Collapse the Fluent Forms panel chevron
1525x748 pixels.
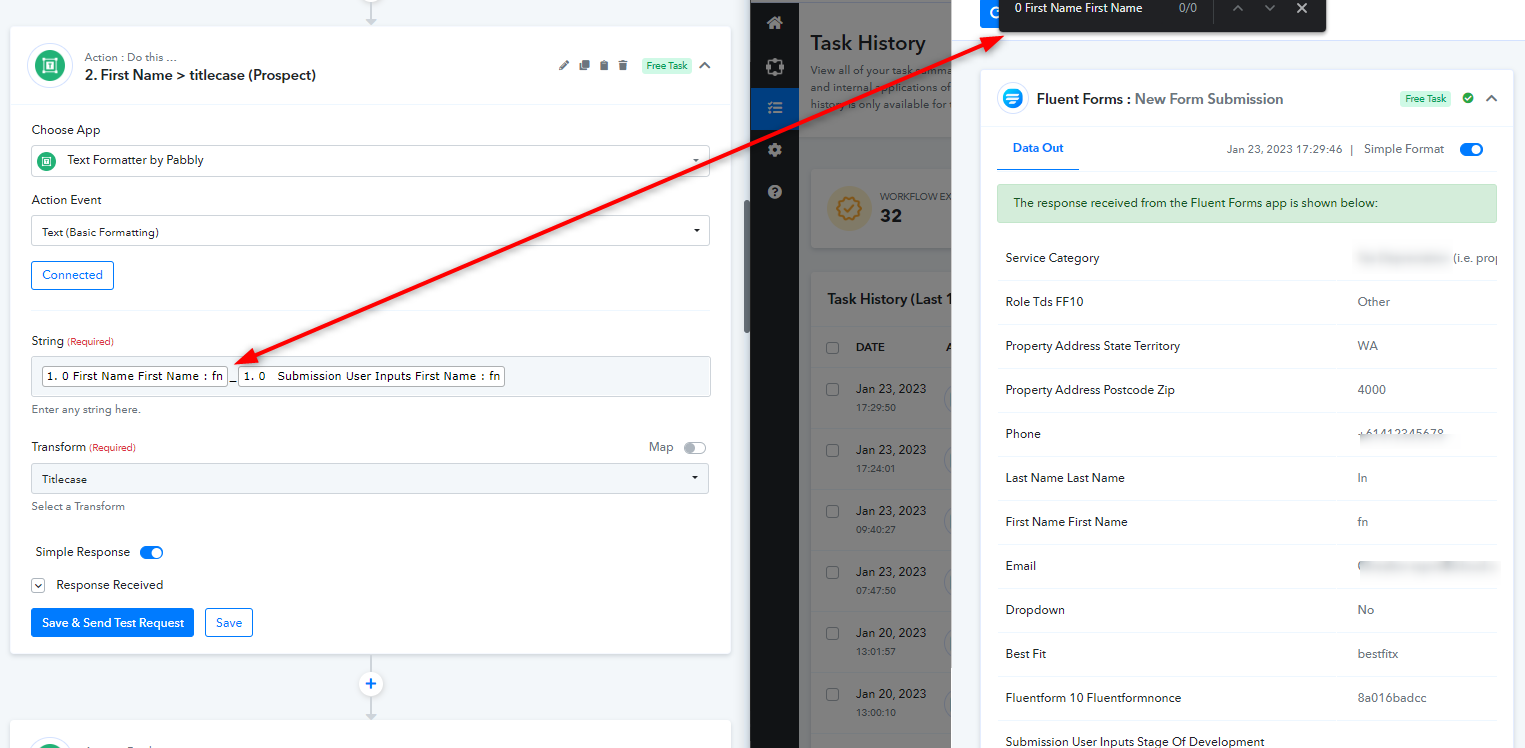pyautogui.click(x=1491, y=99)
